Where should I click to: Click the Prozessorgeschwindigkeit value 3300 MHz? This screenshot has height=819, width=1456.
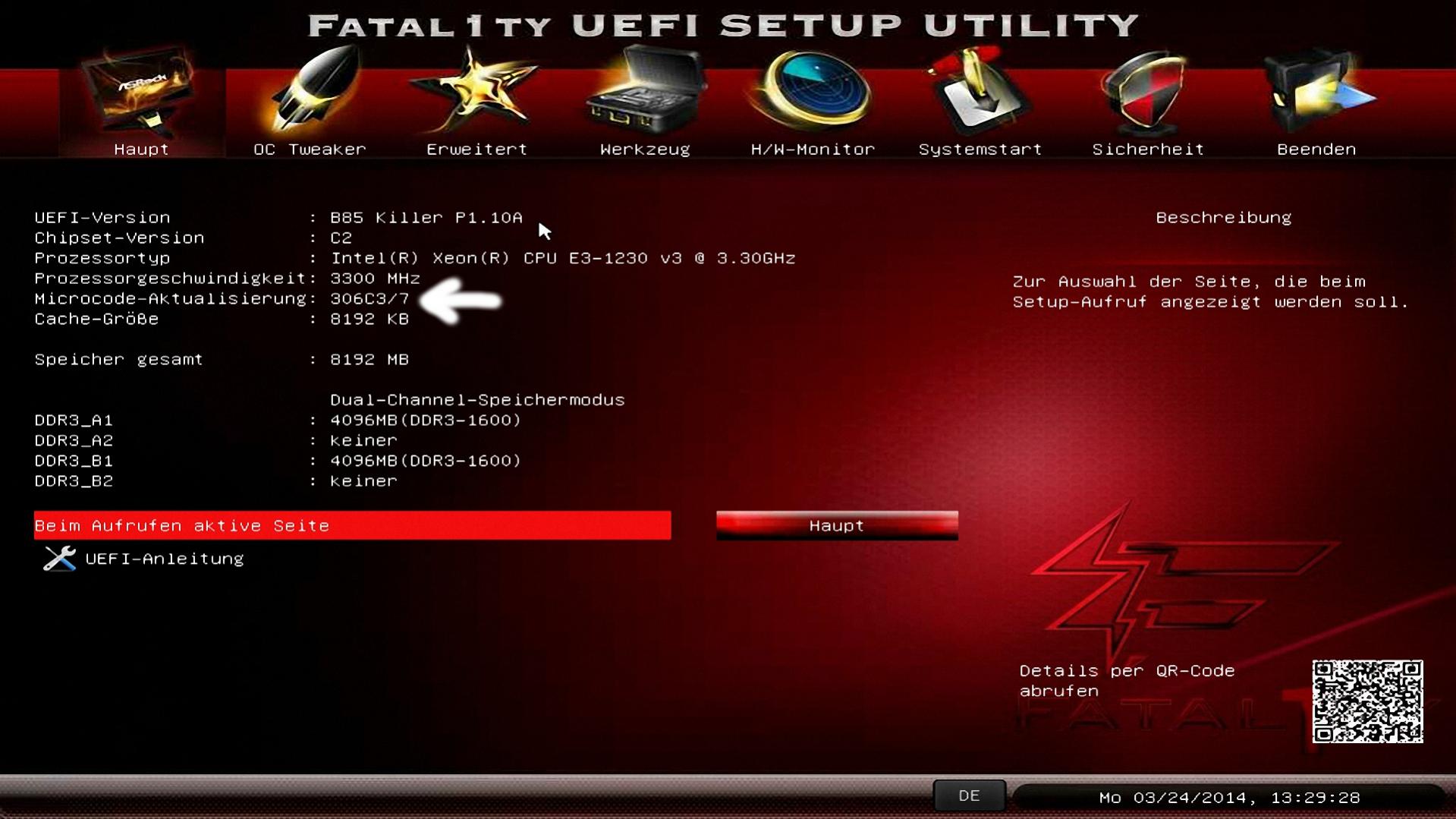click(375, 279)
